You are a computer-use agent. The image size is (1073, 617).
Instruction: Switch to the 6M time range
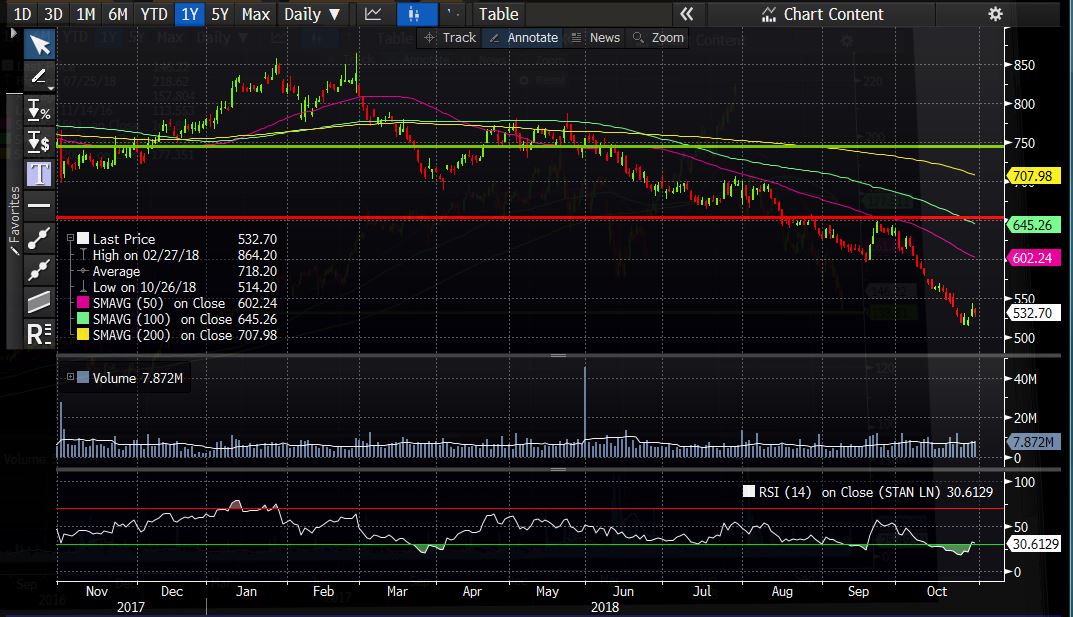coord(118,14)
